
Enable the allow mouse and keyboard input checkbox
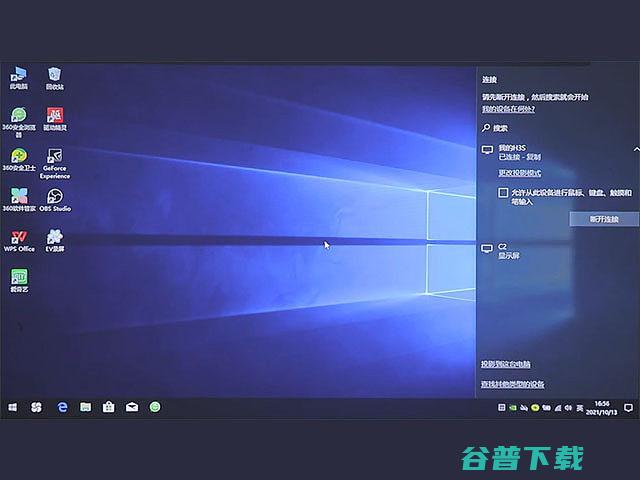503,192
